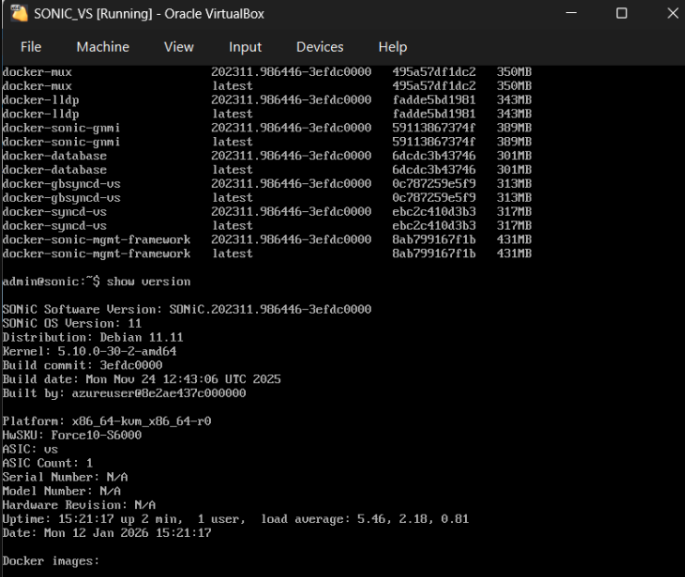Viewport: 685px width, 577px height.
Task: Click the 'Serial Number: N/A' line
Action: pos(65,477)
